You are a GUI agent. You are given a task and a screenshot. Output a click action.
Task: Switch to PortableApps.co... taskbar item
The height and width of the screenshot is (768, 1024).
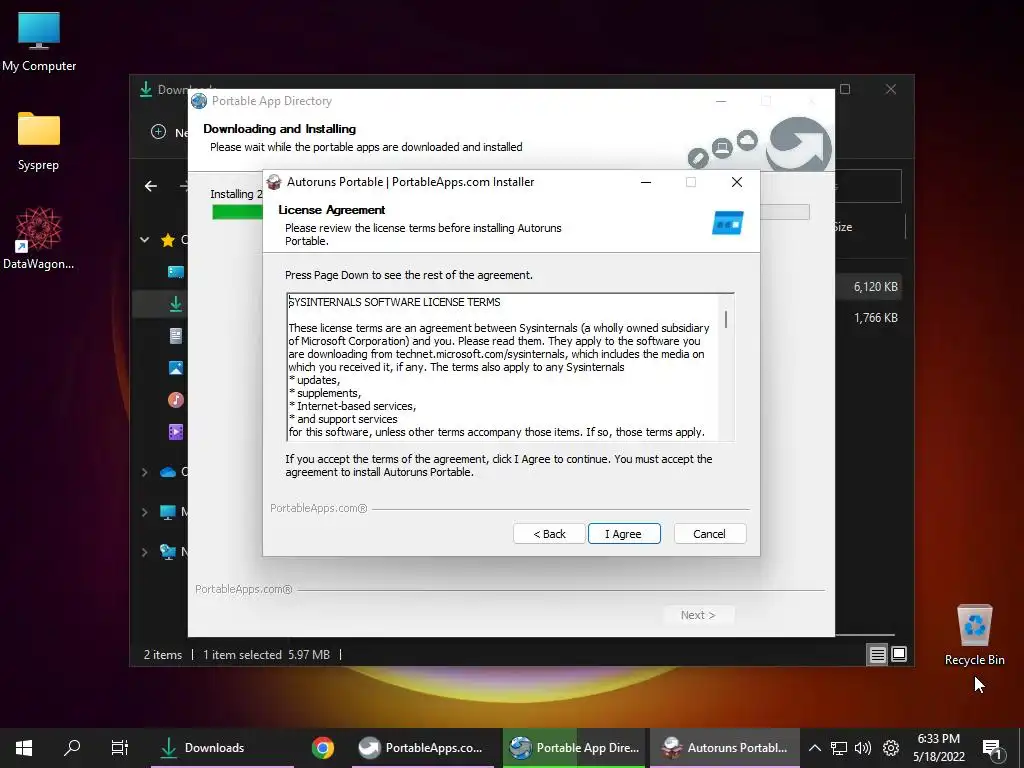coord(423,748)
